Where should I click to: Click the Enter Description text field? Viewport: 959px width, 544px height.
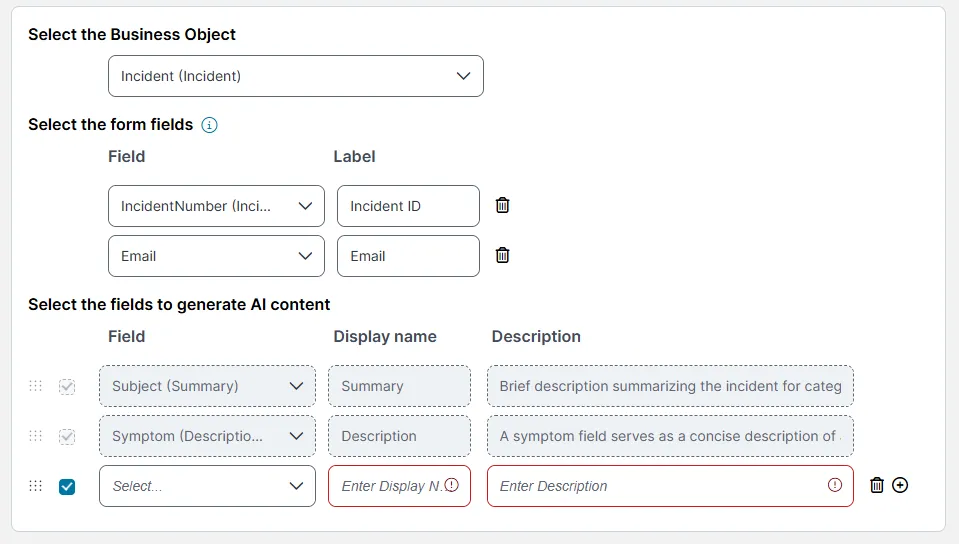(670, 486)
